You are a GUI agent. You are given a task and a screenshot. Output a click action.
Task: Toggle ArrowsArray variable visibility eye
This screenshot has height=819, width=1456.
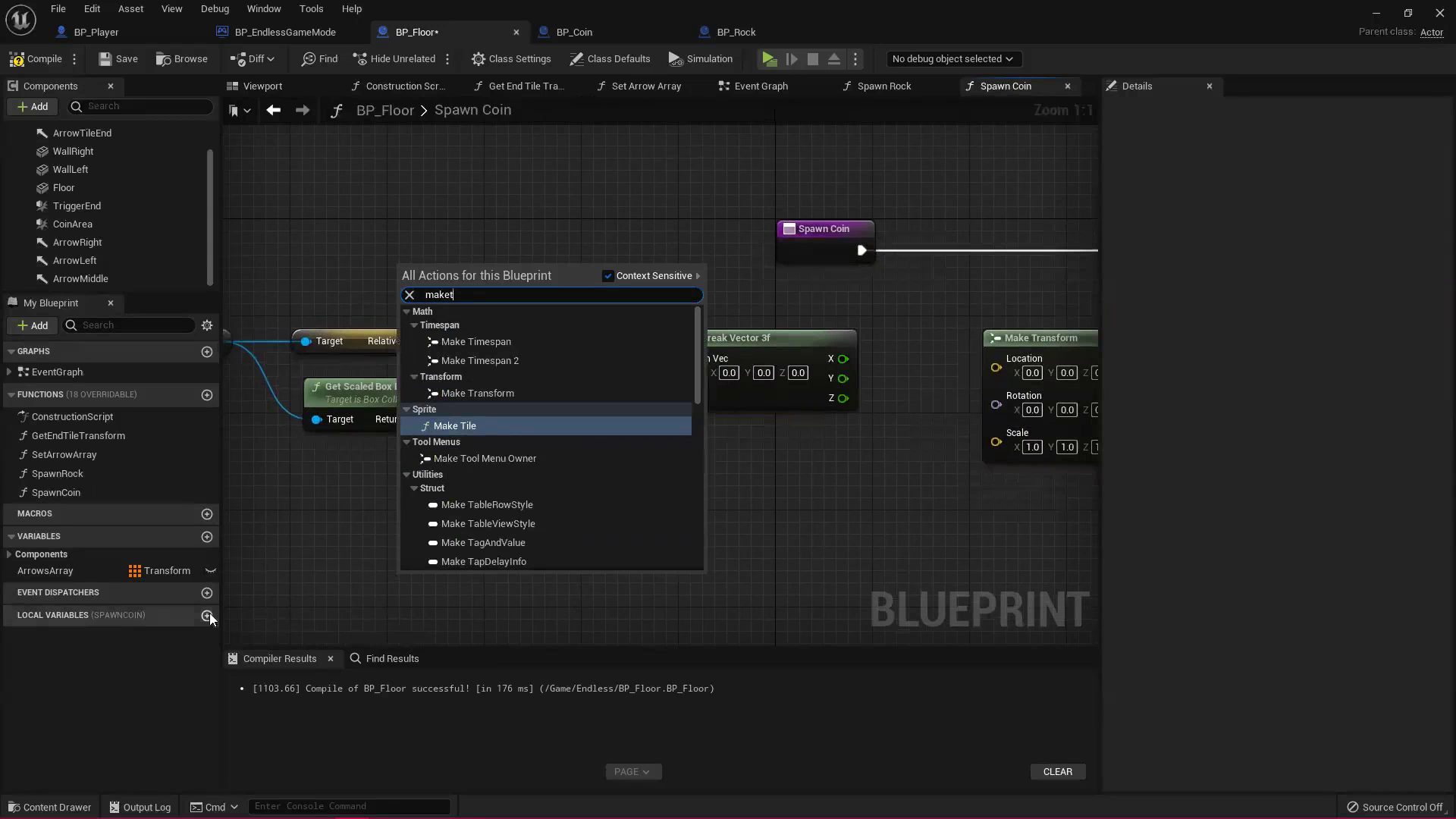(211, 571)
